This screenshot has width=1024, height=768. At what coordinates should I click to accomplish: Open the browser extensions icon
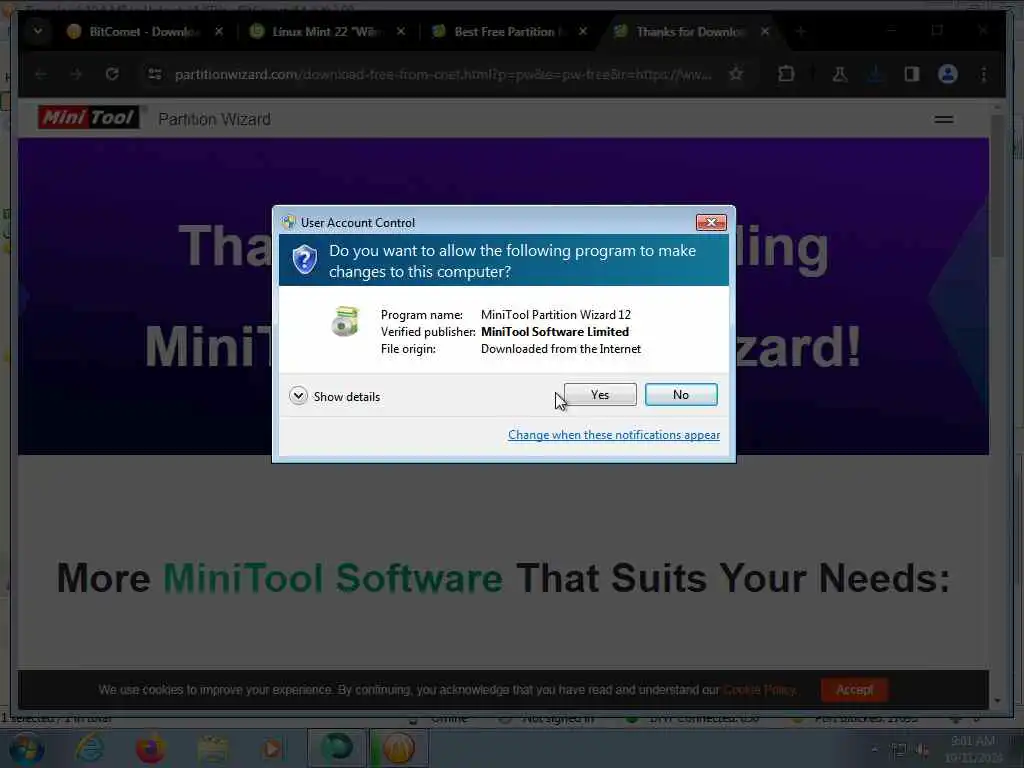click(786, 74)
